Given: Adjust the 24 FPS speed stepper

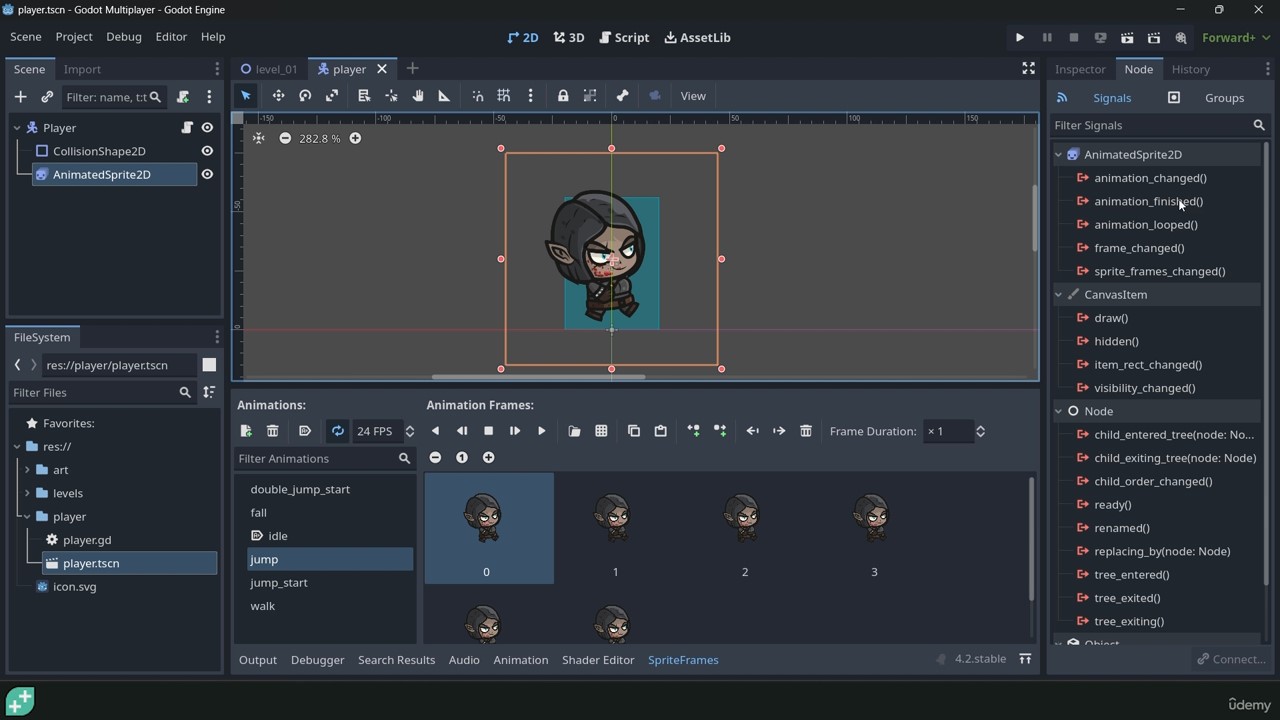Looking at the screenshot, I should pos(409,431).
